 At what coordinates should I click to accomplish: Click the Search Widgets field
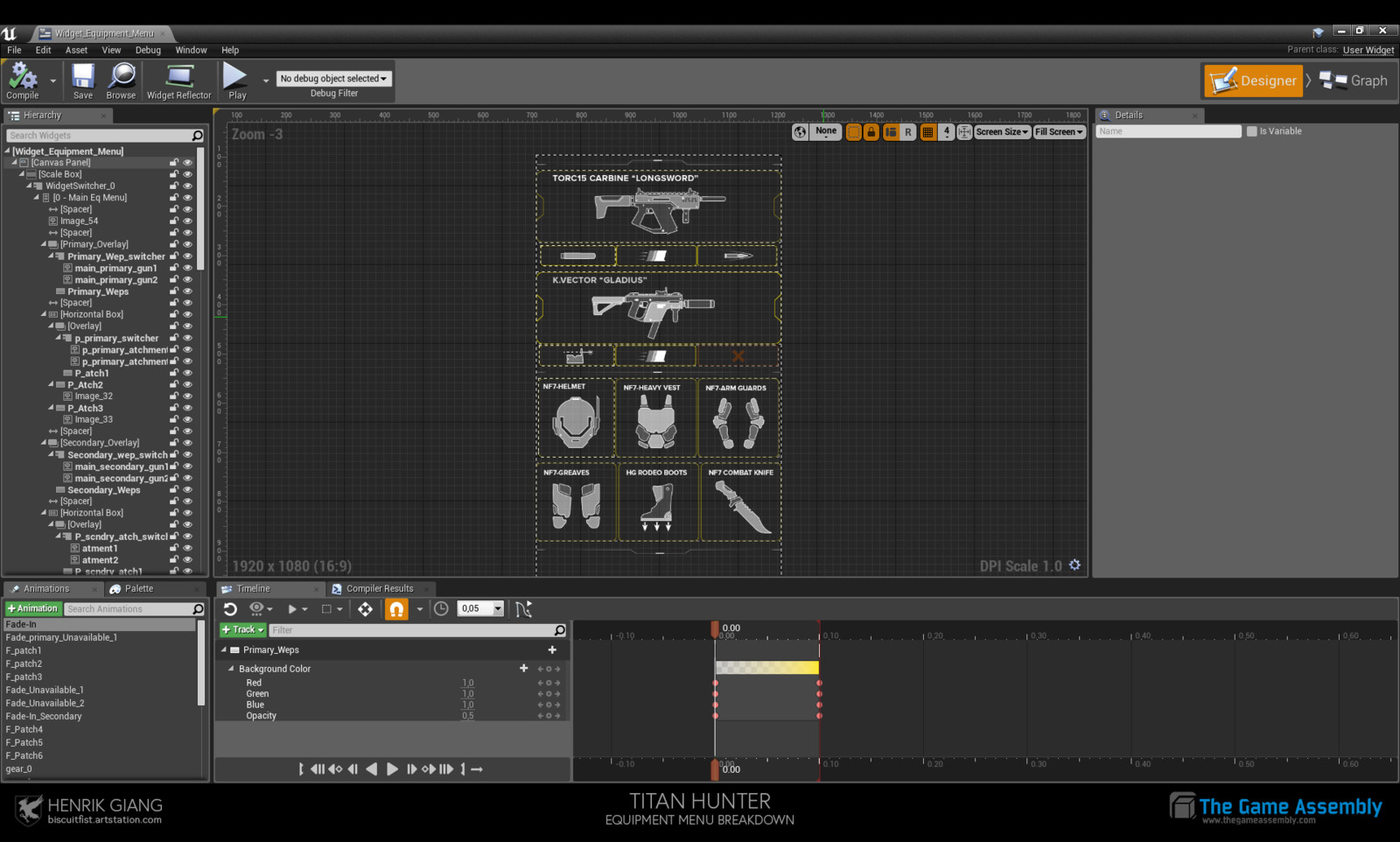point(106,136)
